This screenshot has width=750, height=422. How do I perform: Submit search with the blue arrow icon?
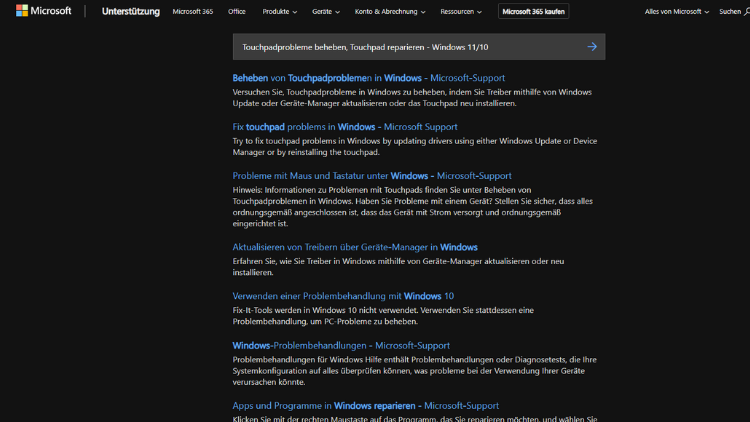(591, 47)
